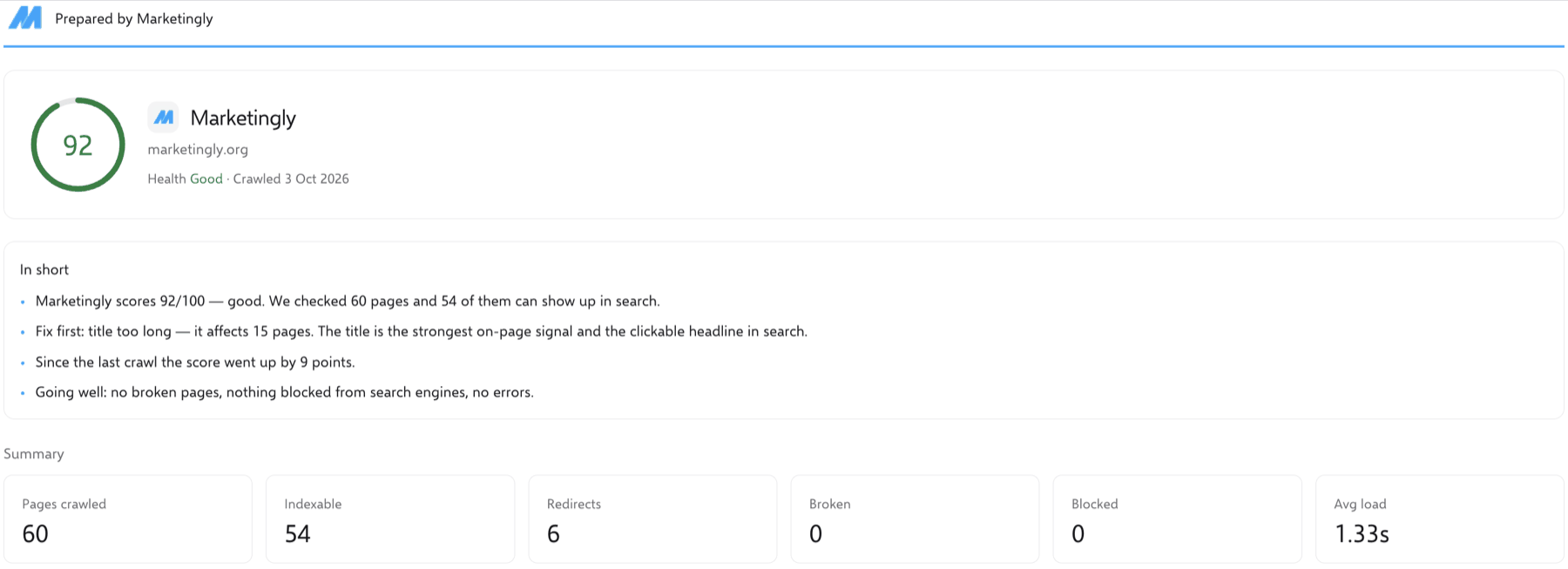Screen dimensions: 1568x569
Task: Click the Broken pages value 0
Action: [x=816, y=534]
